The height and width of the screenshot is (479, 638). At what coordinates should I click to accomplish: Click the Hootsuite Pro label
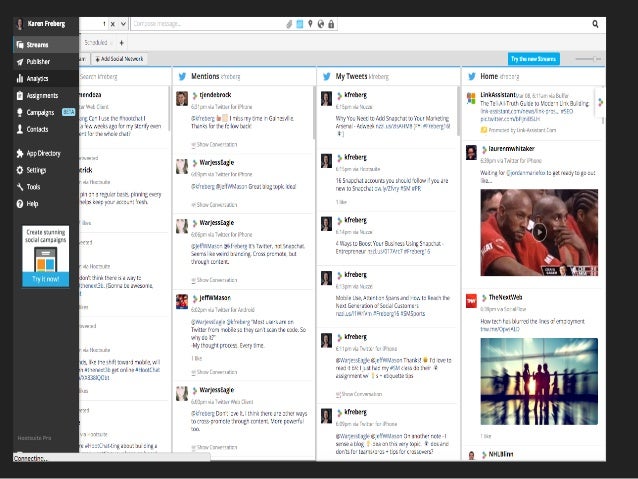click(x=34, y=438)
